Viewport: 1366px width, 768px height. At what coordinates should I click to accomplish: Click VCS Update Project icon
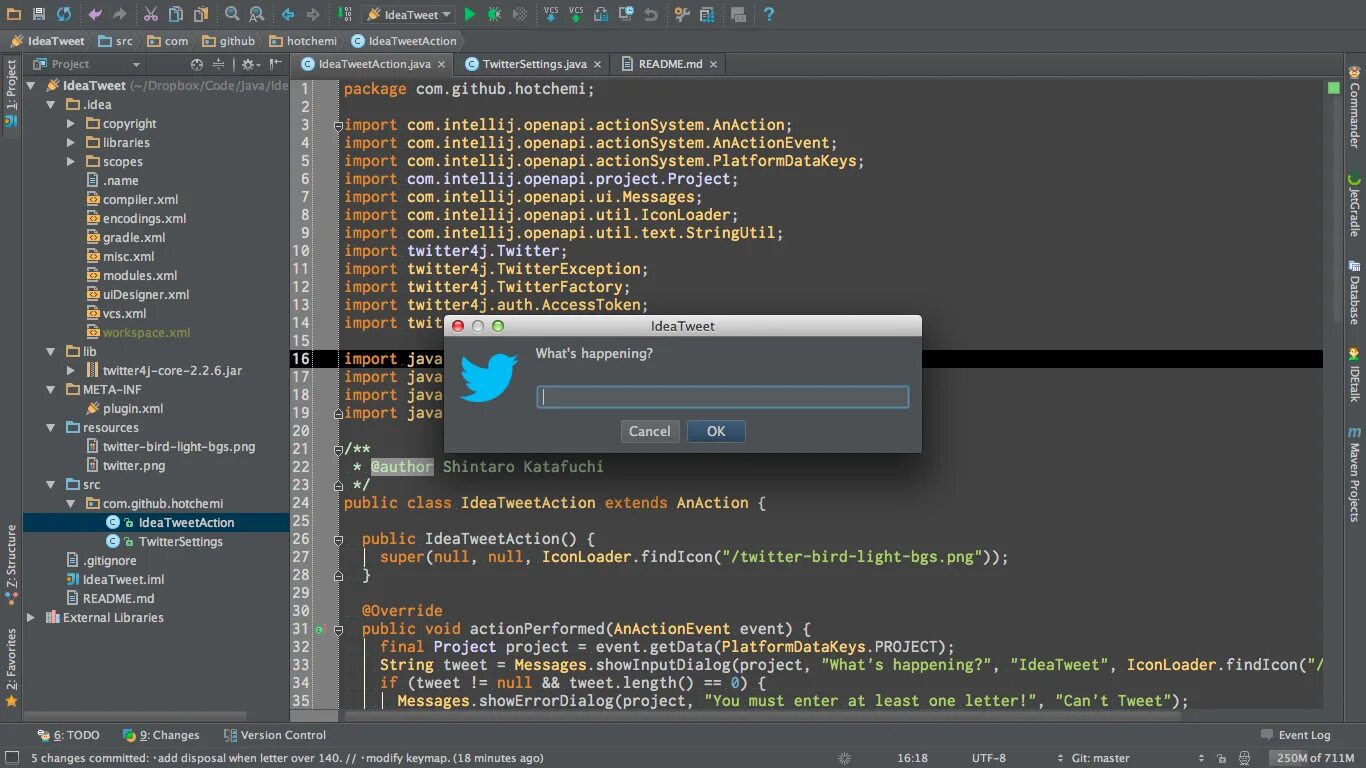coord(551,14)
